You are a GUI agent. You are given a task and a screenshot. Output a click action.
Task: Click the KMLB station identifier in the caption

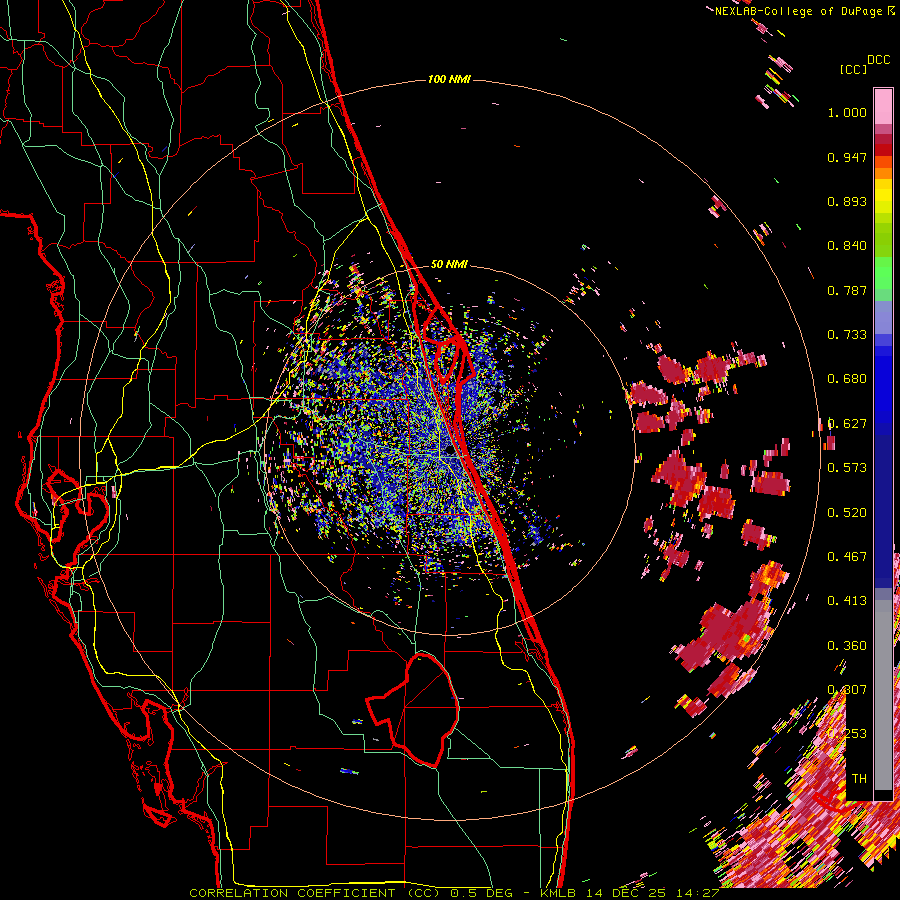558,893
